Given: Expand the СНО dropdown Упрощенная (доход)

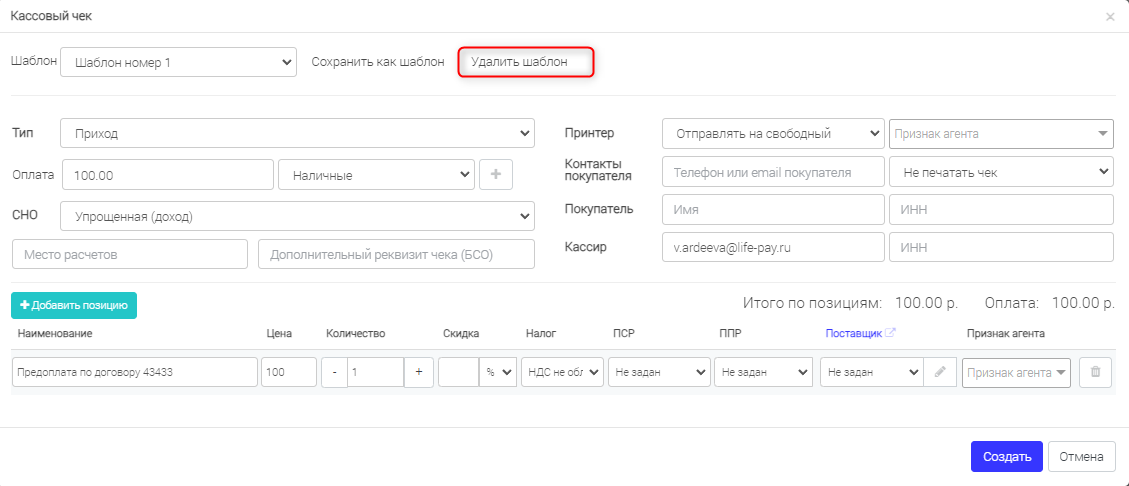Looking at the screenshot, I should click(298, 216).
